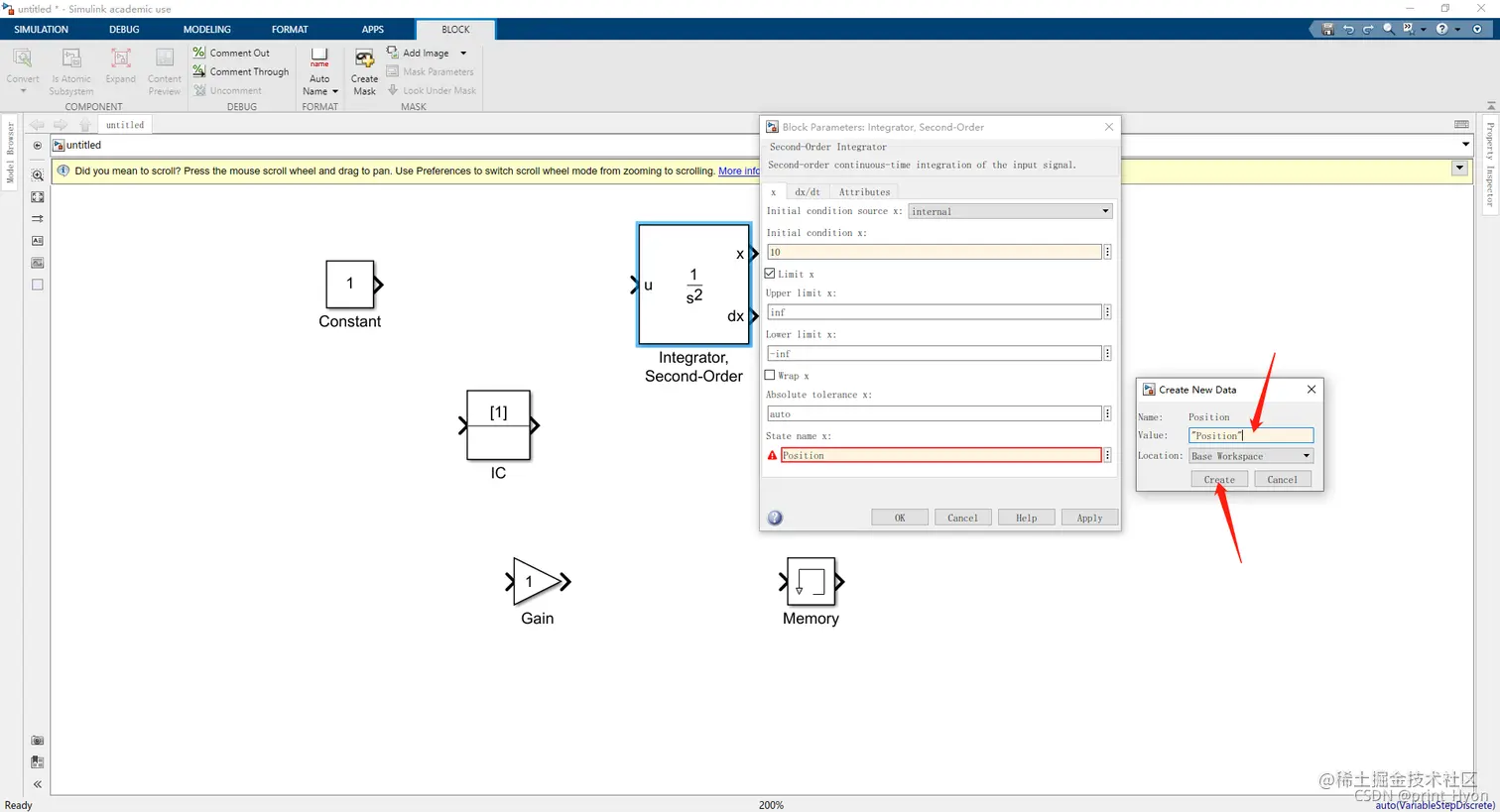Click the Value field in Create New Data
This screenshot has width=1500, height=812.
click(x=1251, y=435)
